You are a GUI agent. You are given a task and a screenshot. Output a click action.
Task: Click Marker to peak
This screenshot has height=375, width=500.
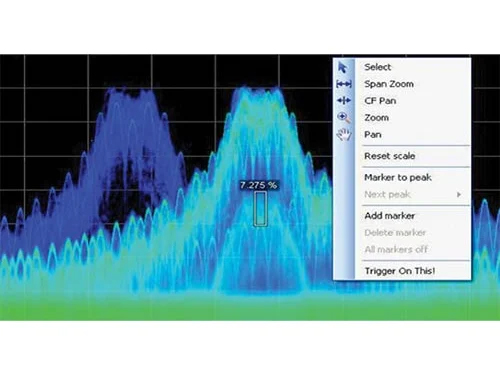(398, 177)
